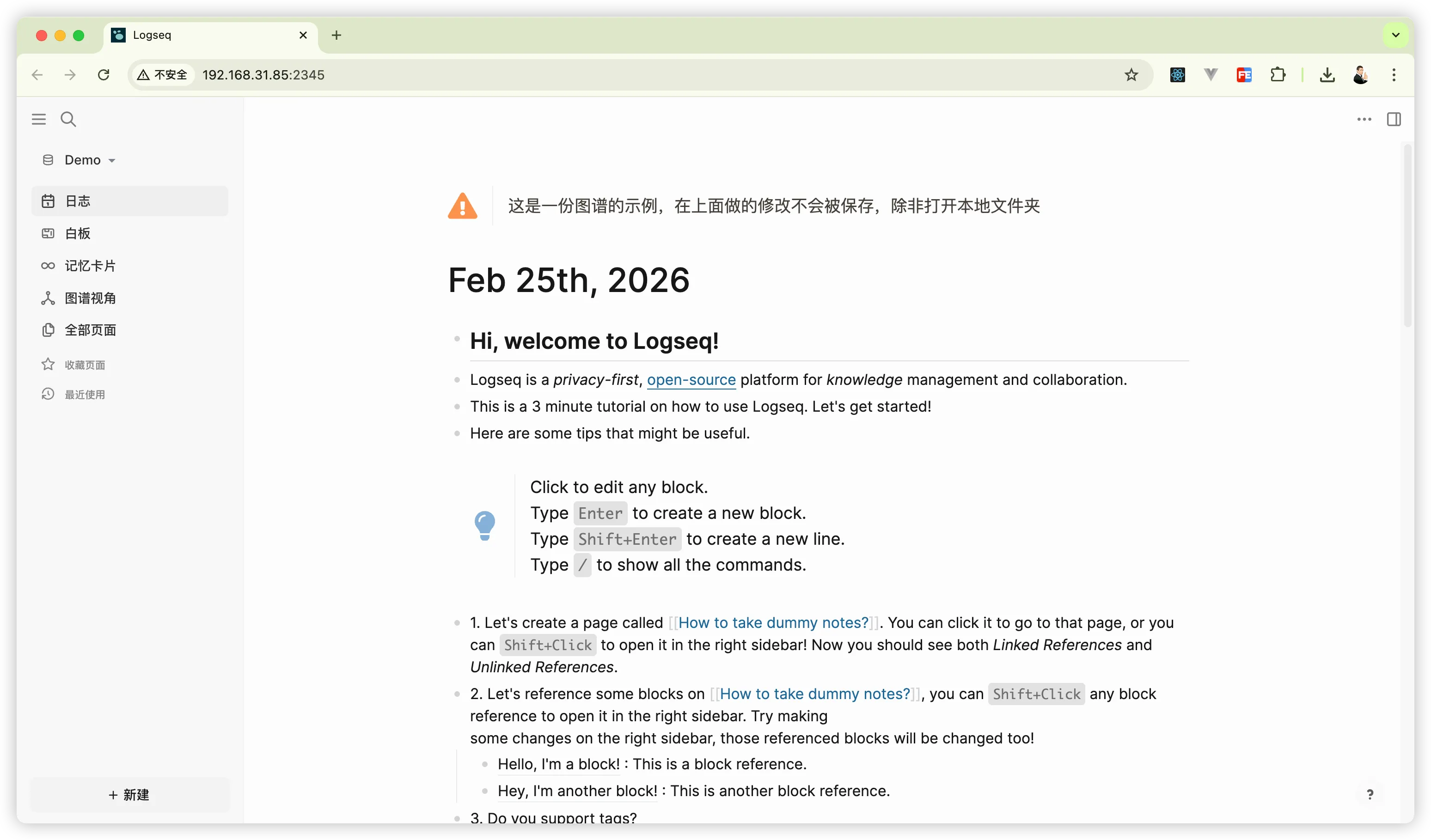Click the '3. Do you support tags?' block

click(x=554, y=818)
